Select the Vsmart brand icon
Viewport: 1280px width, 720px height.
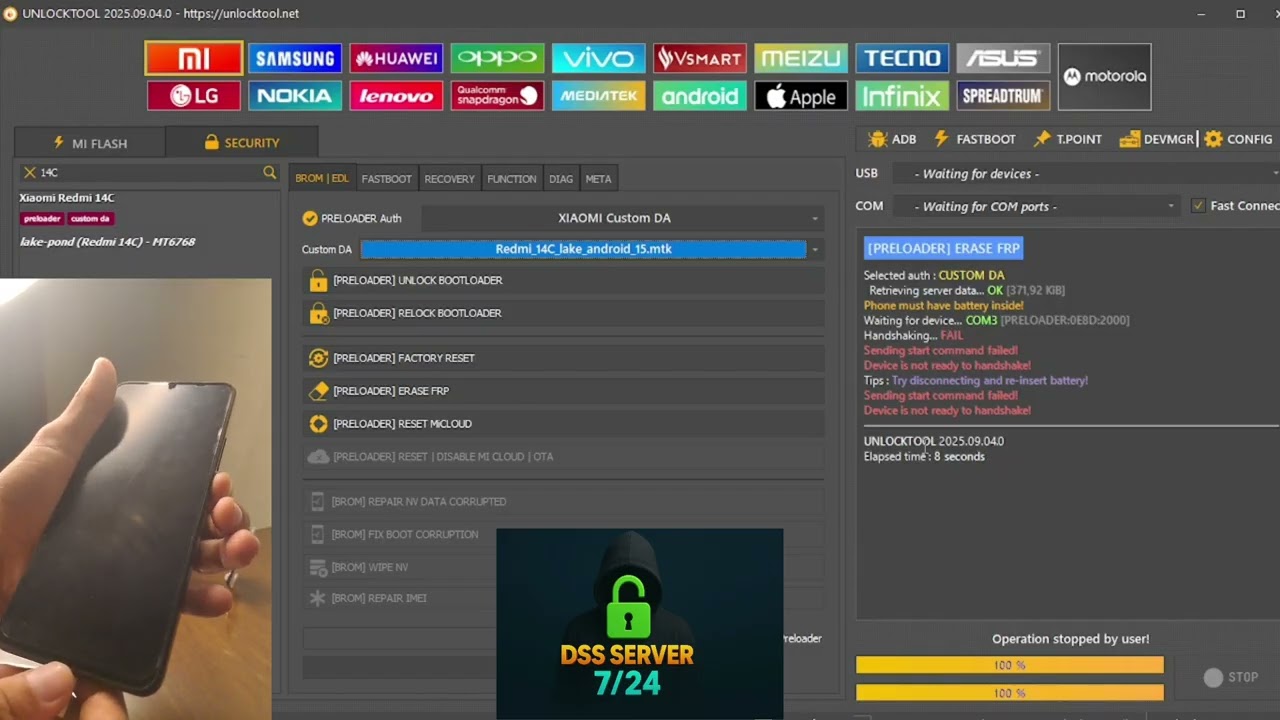pos(700,58)
